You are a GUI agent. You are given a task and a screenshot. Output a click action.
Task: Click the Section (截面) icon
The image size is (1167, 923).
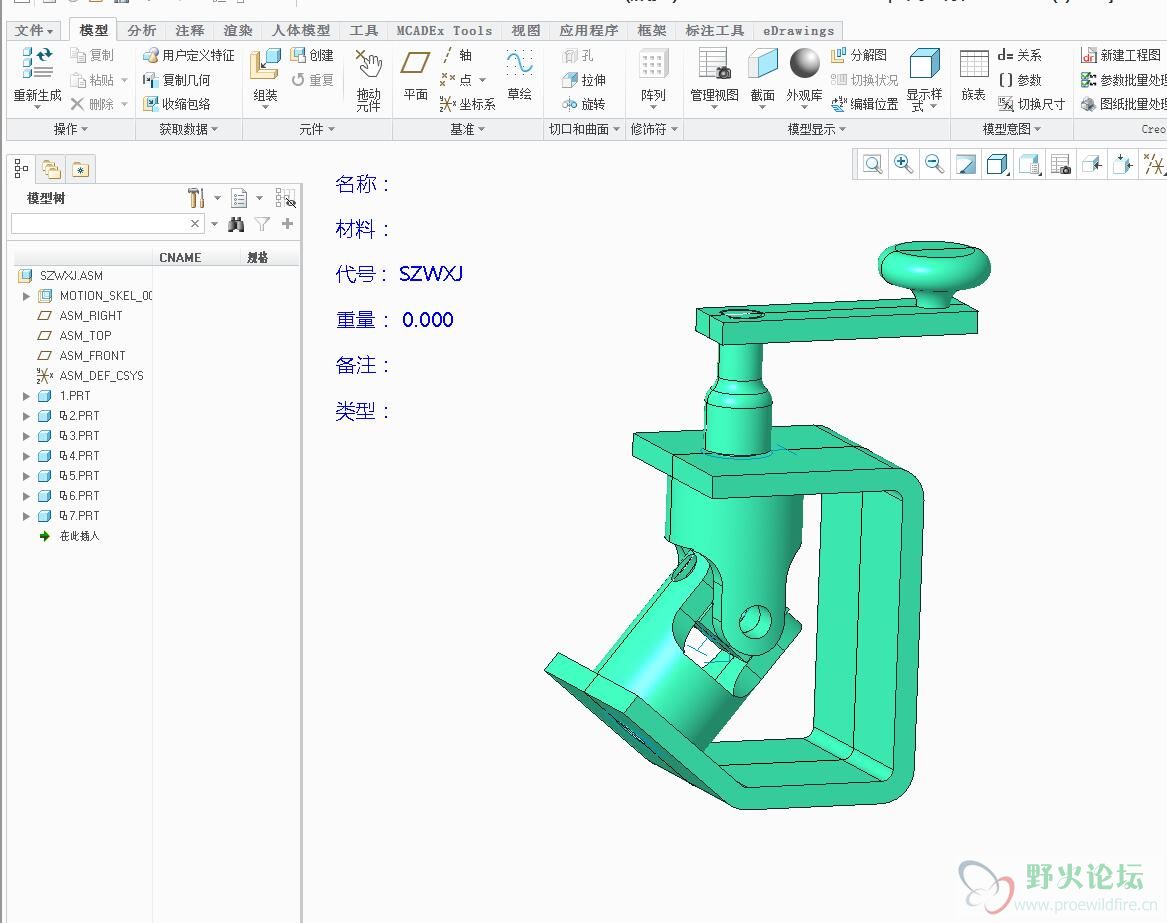click(x=762, y=74)
